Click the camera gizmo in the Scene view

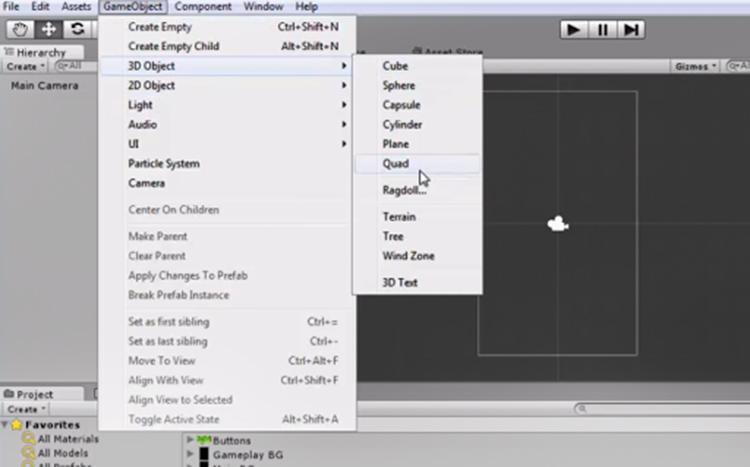coord(559,225)
